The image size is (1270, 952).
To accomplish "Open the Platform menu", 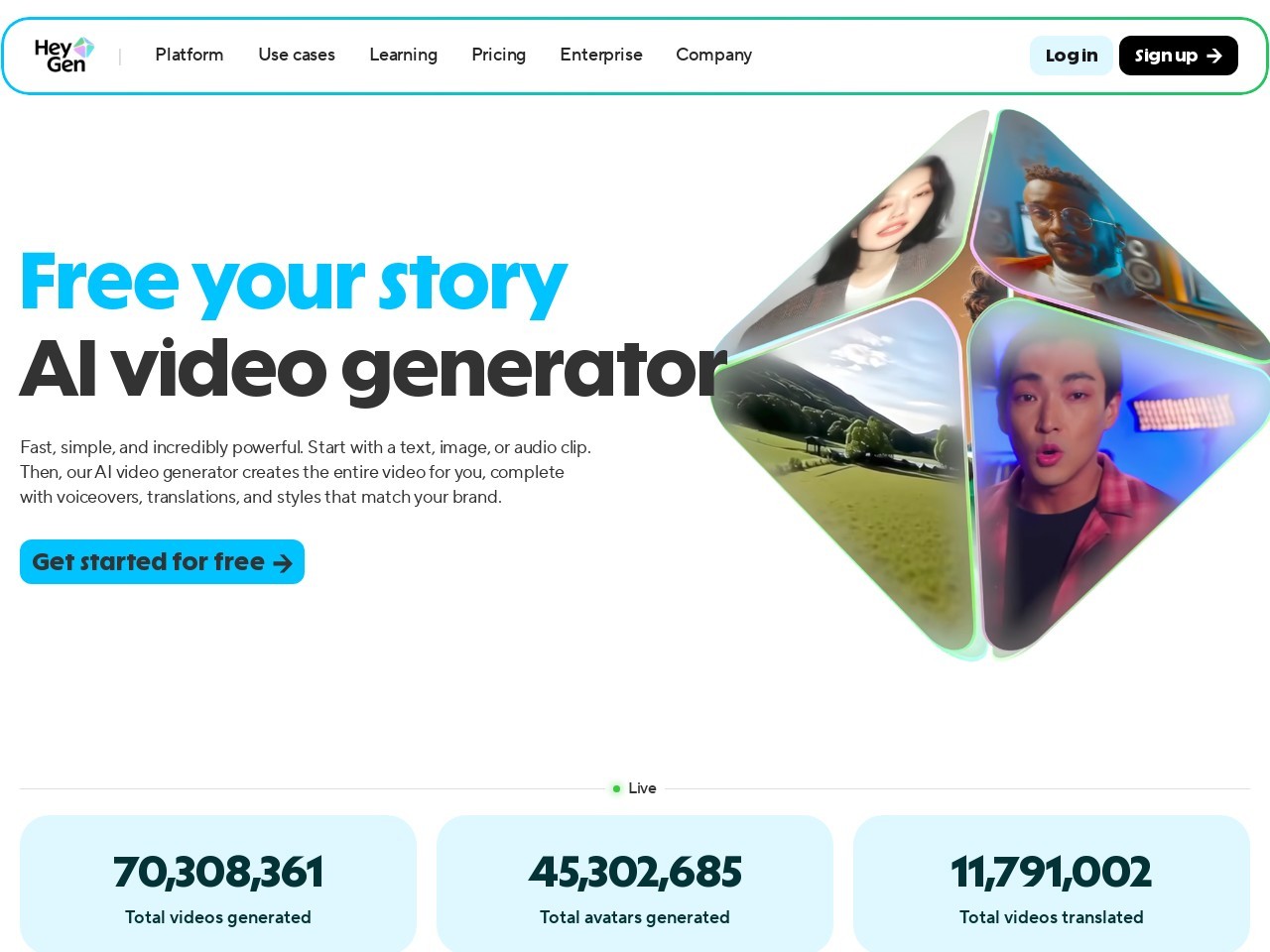I will point(190,55).
